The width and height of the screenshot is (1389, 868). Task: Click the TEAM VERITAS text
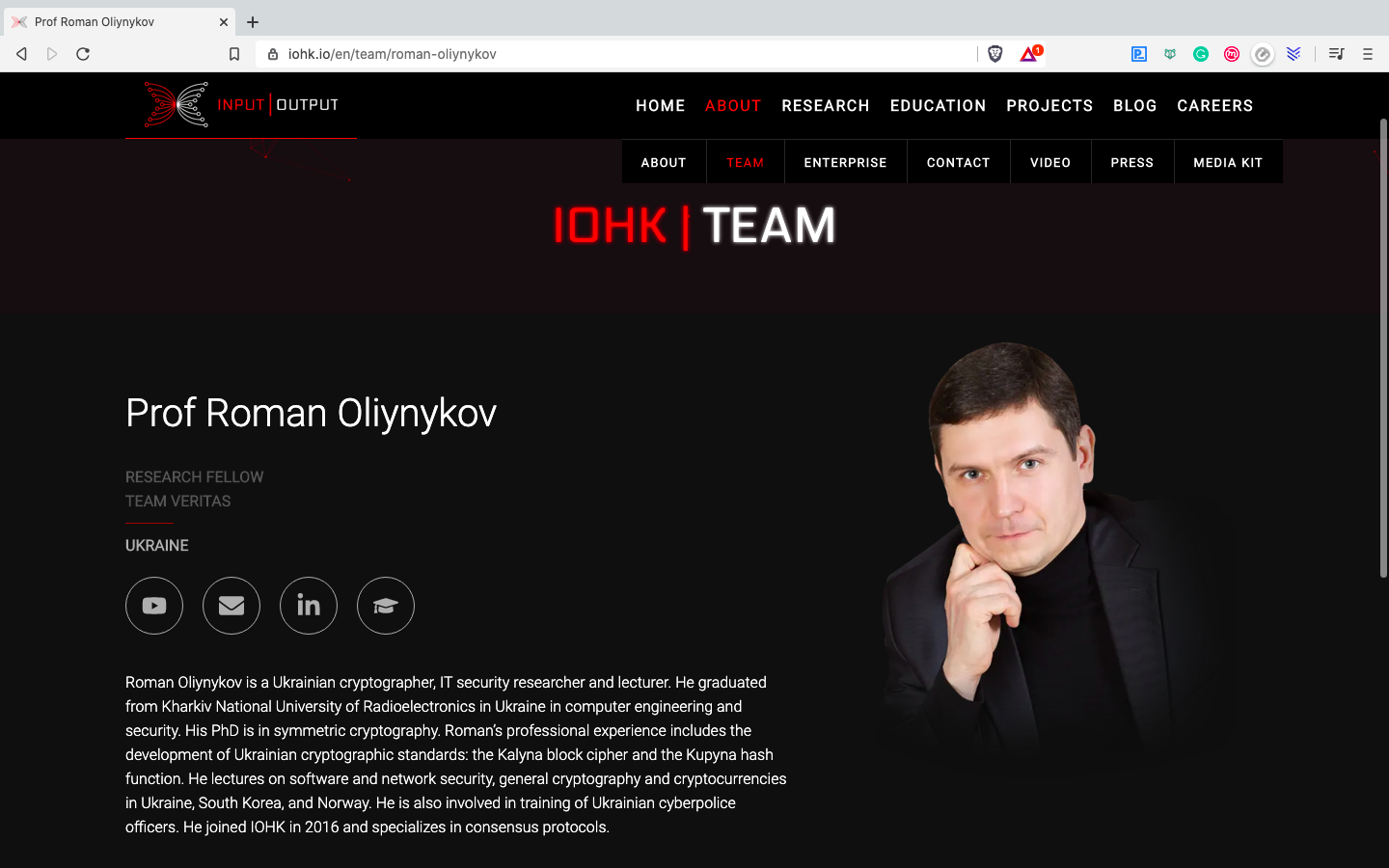click(x=177, y=502)
